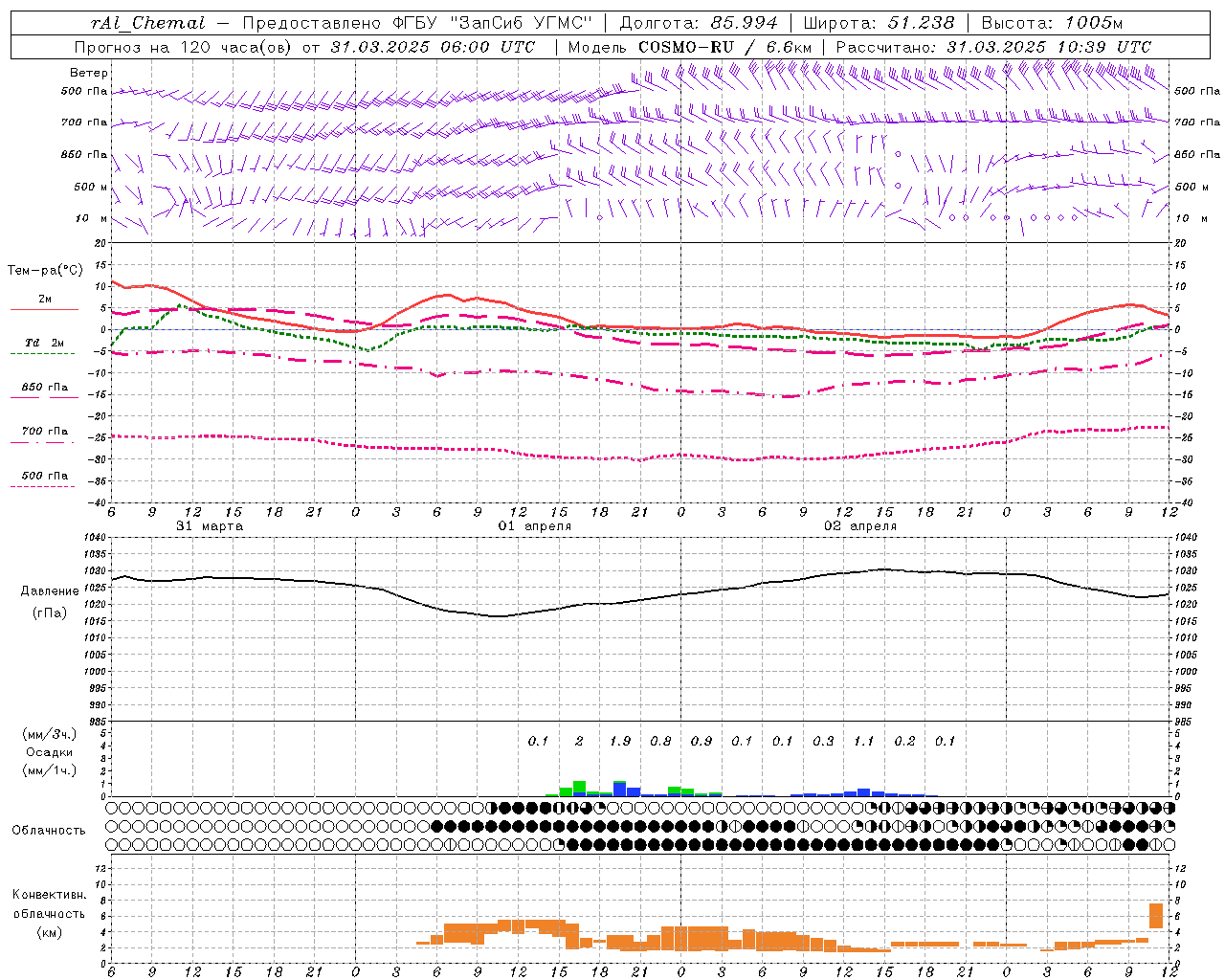Screen dimensions: 1225x980
Task: Click the (мм/3ч.) precipitation unit label
Action: point(50,734)
